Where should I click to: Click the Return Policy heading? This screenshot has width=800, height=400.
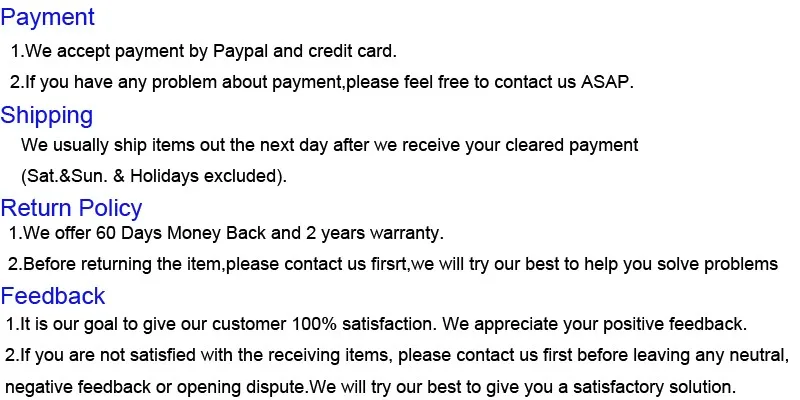tap(71, 208)
